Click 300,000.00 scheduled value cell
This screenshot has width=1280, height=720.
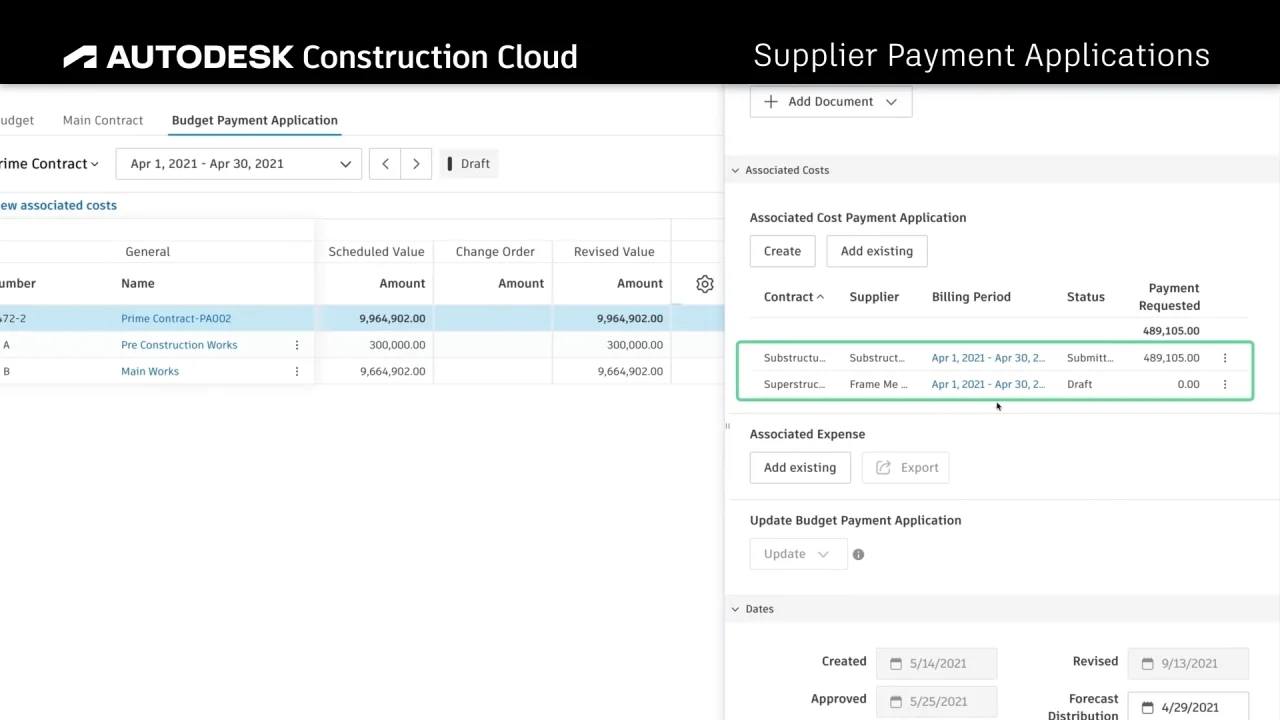(x=397, y=345)
